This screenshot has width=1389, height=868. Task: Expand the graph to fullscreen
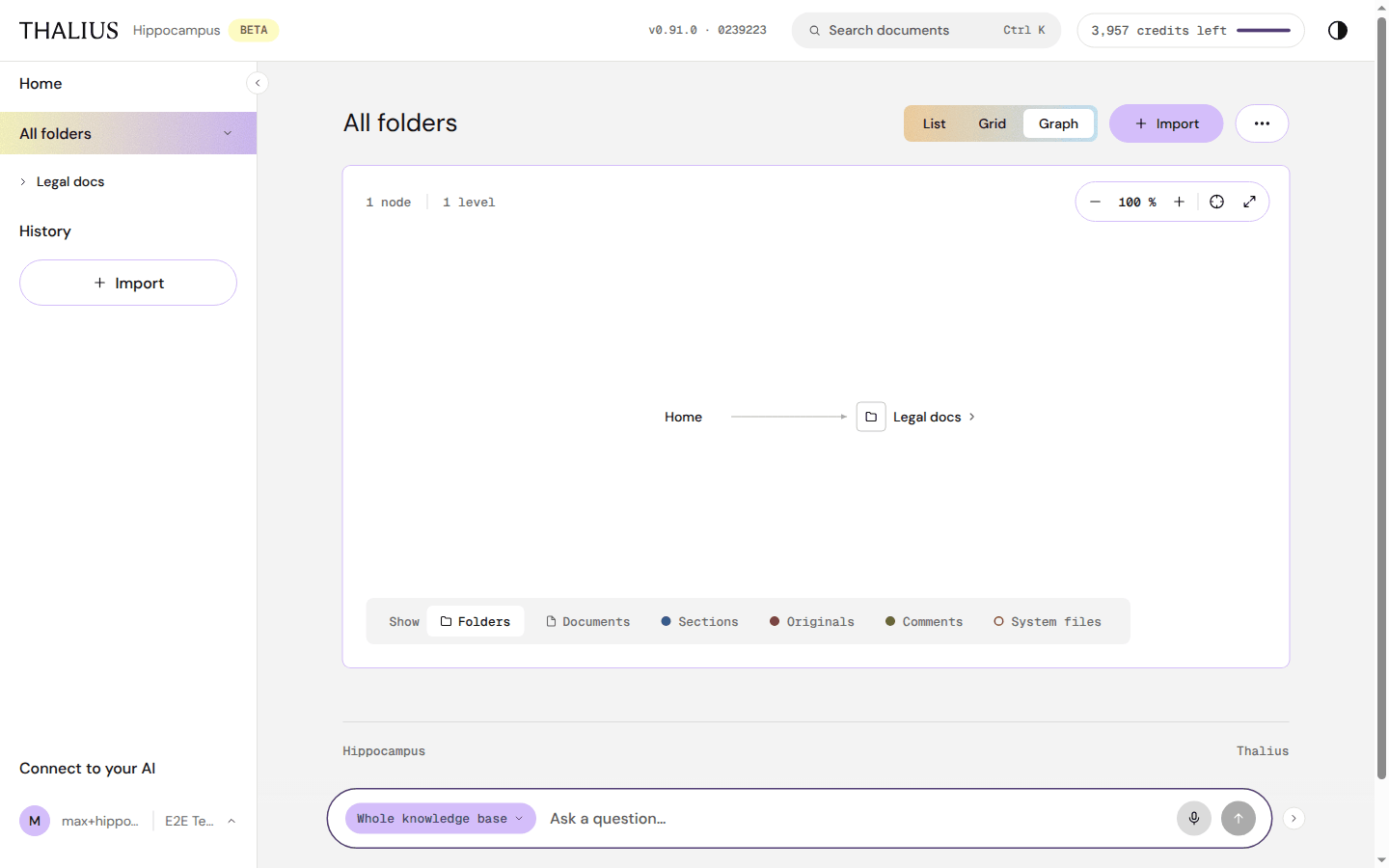(1249, 202)
